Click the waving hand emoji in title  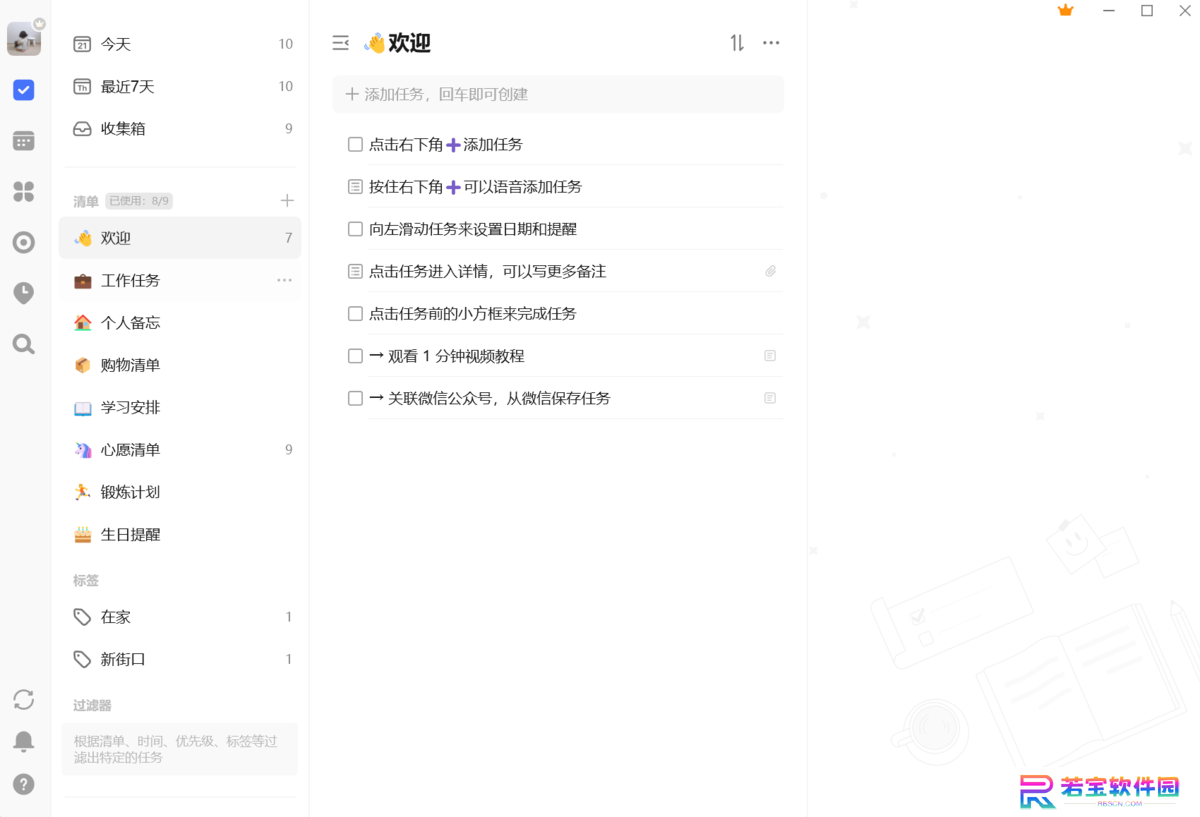[x=374, y=43]
